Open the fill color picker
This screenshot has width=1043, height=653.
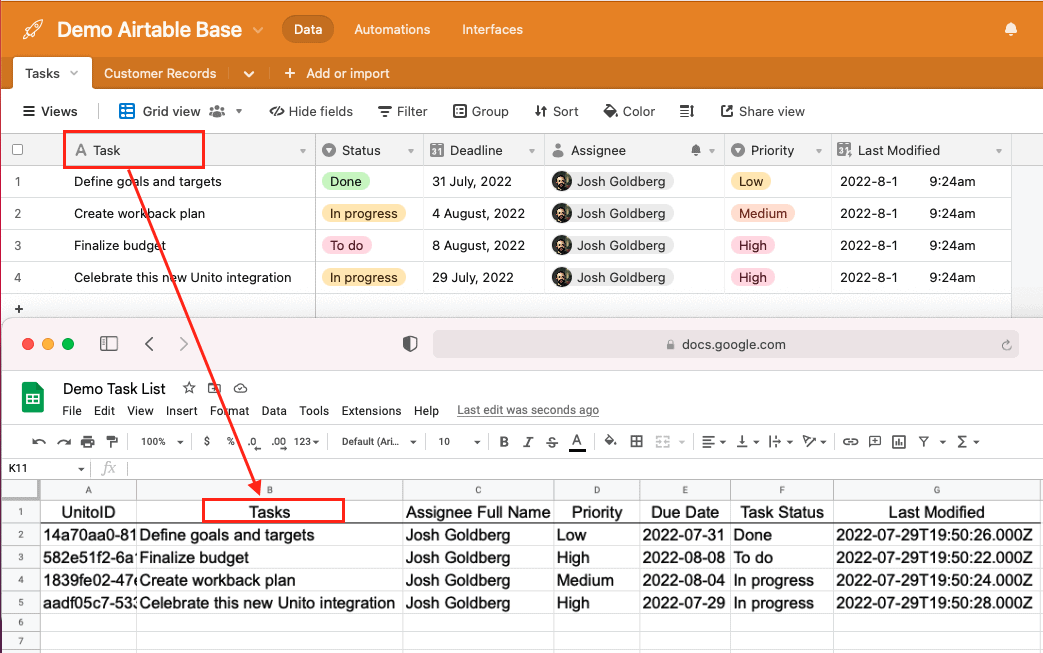click(610, 441)
